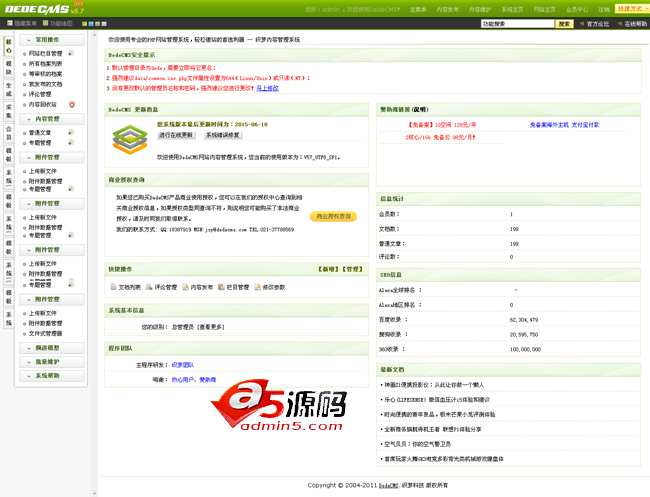Image resolution: width=650 pixels, height=497 pixels.
Task: Open the 热心用户 link
Action: [x=182, y=380]
